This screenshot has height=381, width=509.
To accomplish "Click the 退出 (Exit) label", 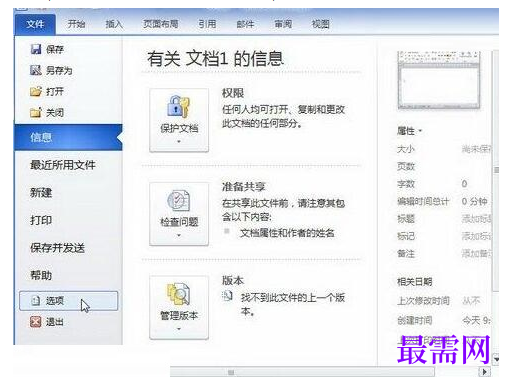I will (55, 322).
